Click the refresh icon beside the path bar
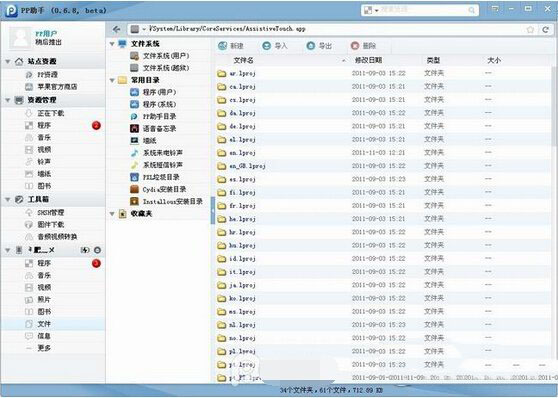The width and height of the screenshot is (558, 398). point(545,30)
